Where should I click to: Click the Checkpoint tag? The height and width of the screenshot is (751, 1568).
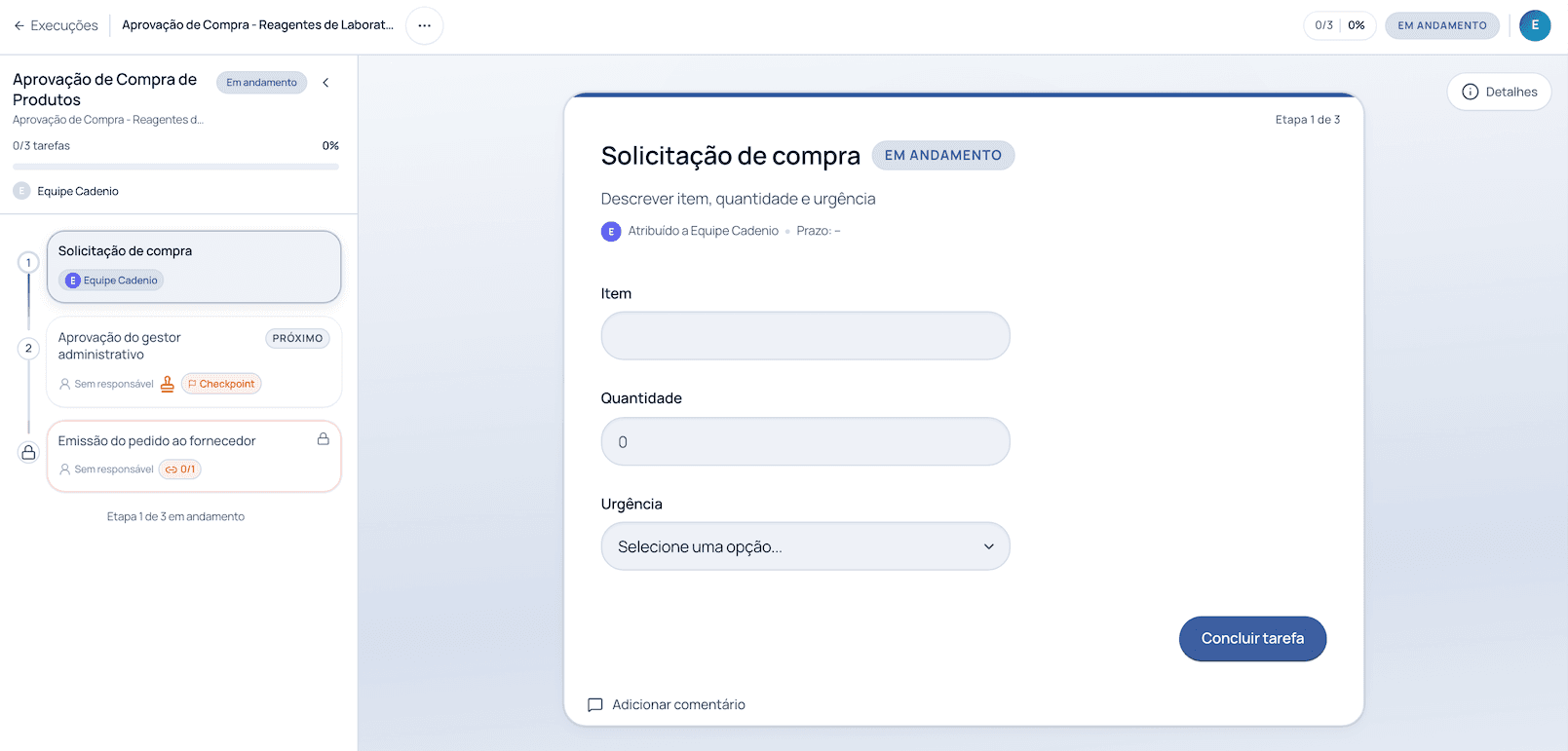221,384
